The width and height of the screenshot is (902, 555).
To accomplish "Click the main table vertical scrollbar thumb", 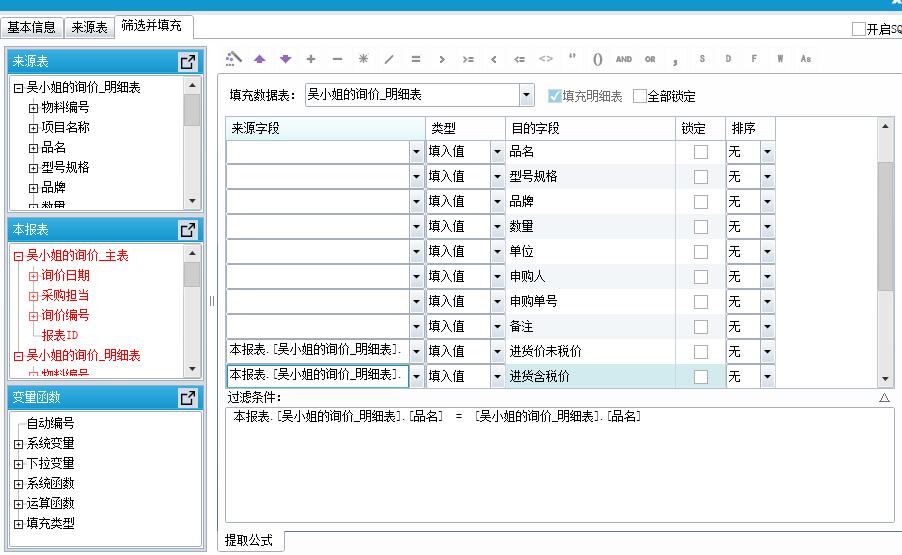I will 885,227.
